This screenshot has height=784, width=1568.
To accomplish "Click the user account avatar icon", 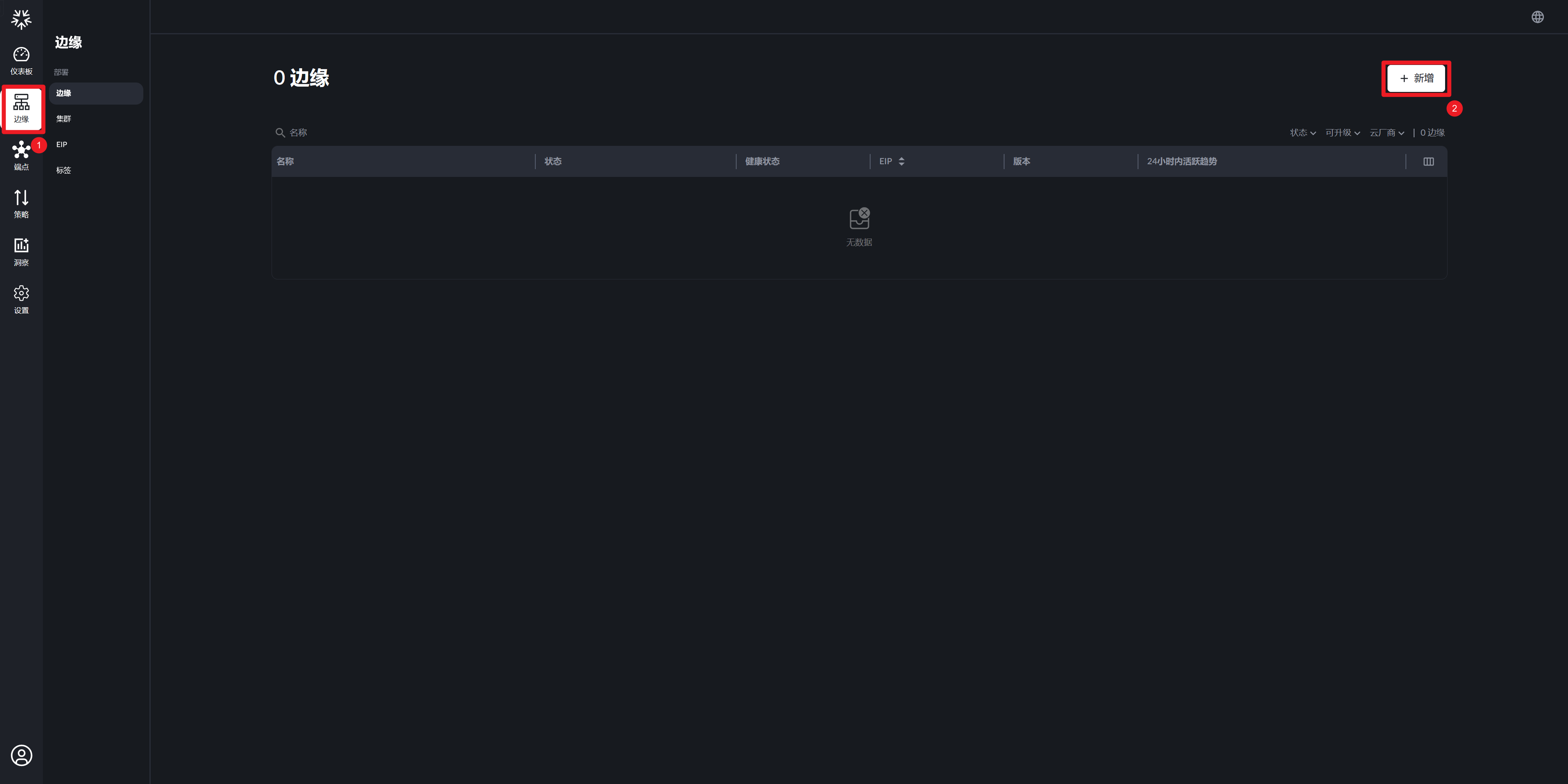I will pyautogui.click(x=21, y=755).
